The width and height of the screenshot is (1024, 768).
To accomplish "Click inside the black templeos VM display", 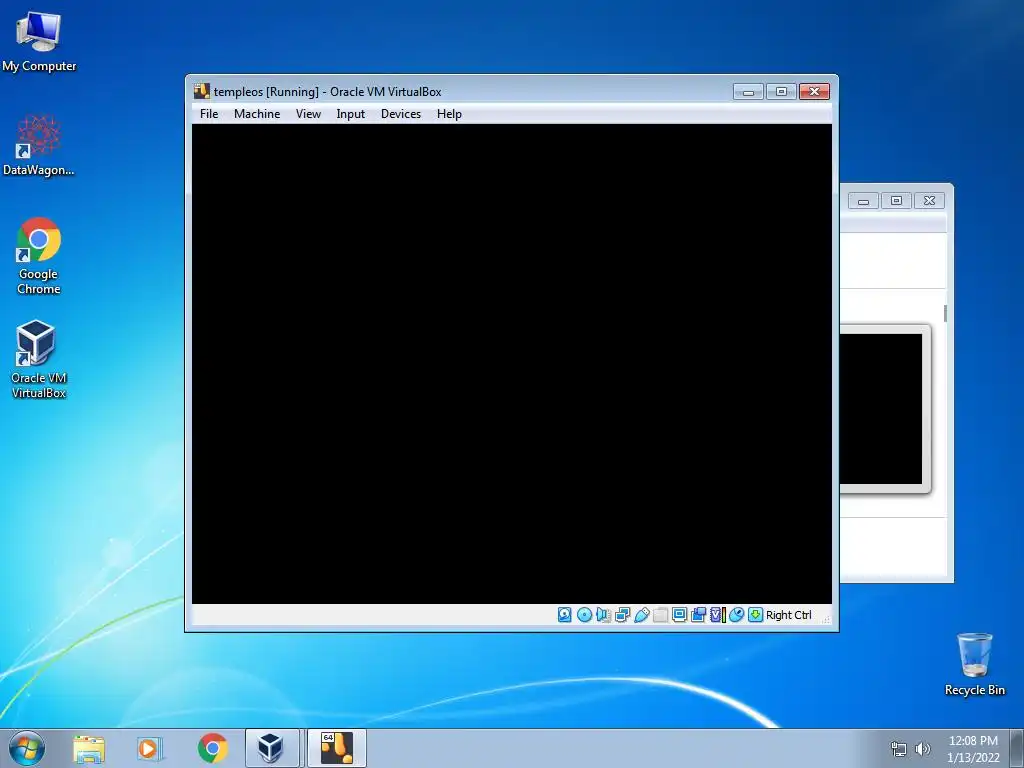I will [512, 364].
